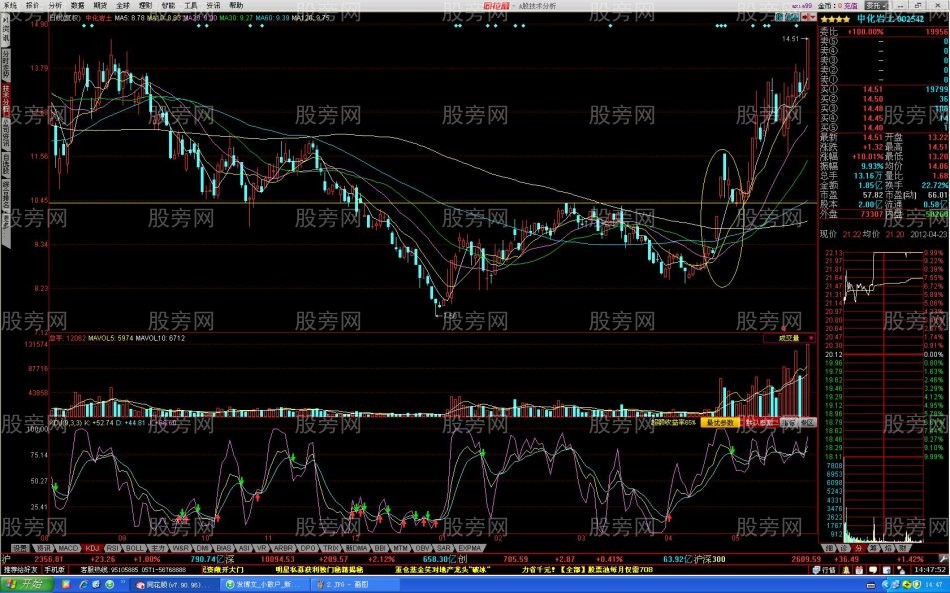Screen dimensions: 950x593
Task: Switch to VR indicator tab
Action: point(262,548)
